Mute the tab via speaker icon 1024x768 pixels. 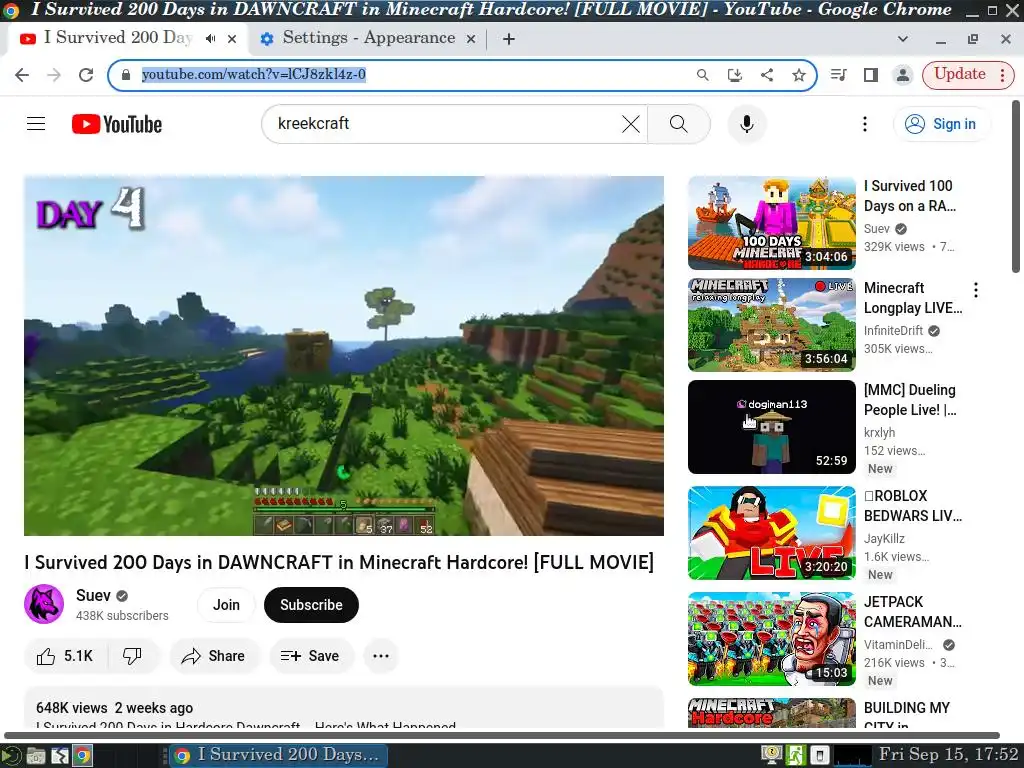(x=210, y=39)
